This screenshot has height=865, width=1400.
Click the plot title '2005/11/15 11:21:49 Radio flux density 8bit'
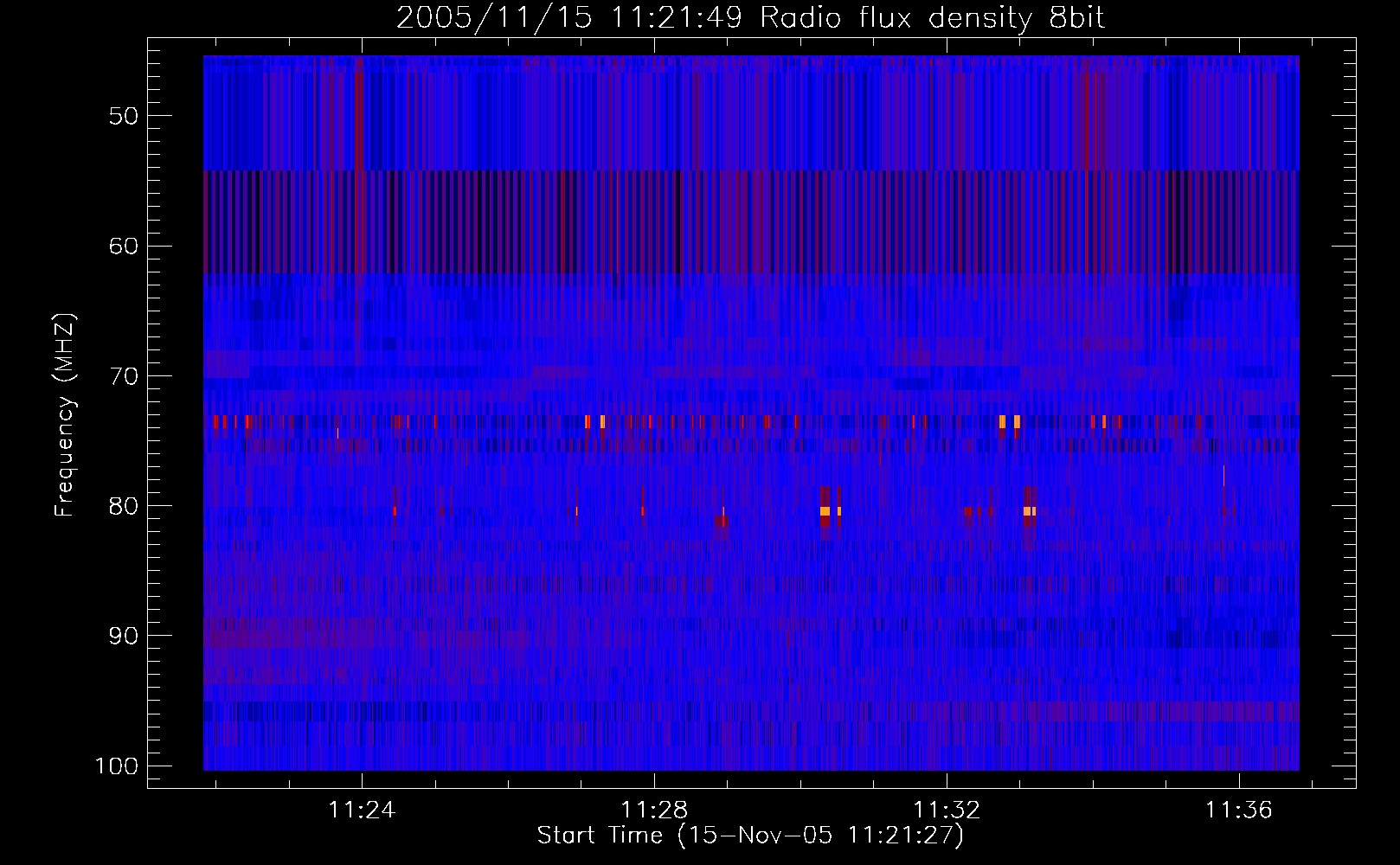pos(751,18)
